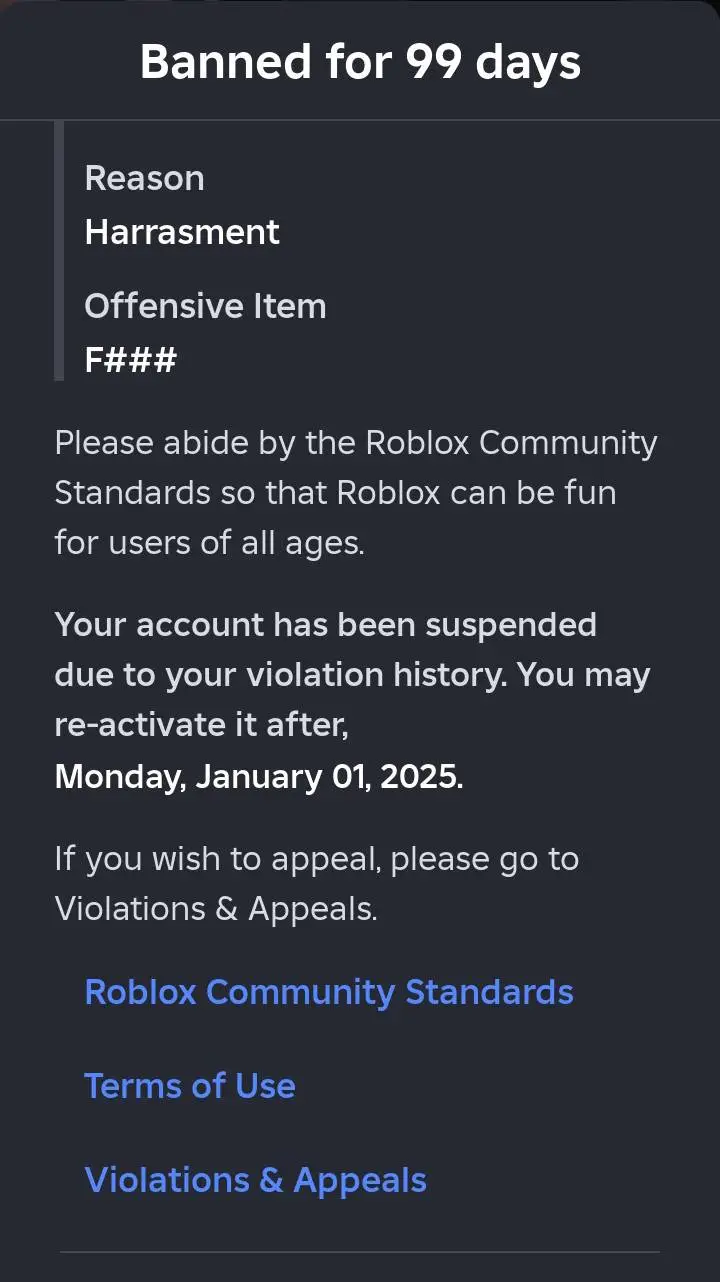Click the "for users of all ages" line
This screenshot has width=720, height=1282.
(x=208, y=543)
